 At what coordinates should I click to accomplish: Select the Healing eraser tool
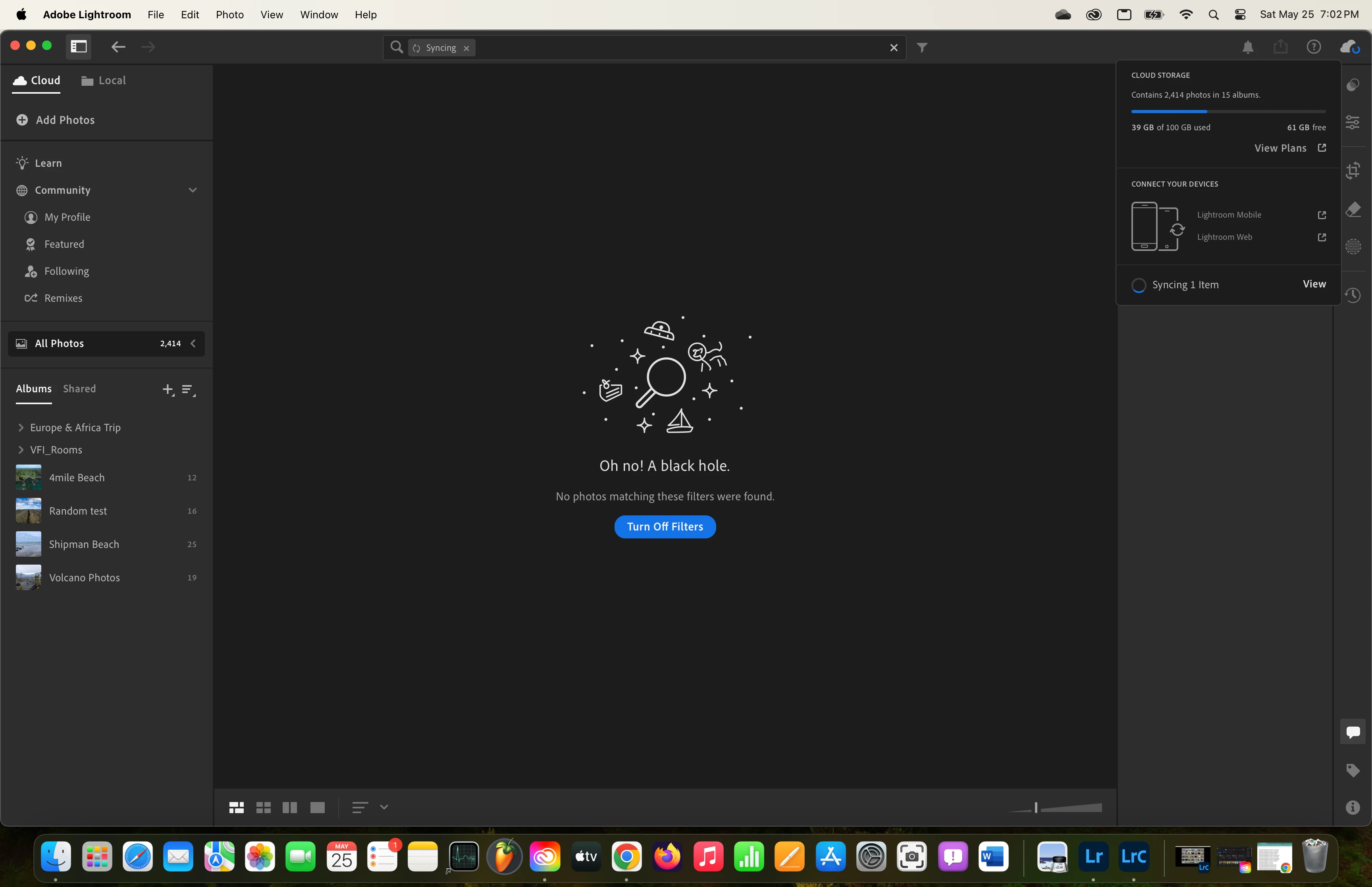1353,209
